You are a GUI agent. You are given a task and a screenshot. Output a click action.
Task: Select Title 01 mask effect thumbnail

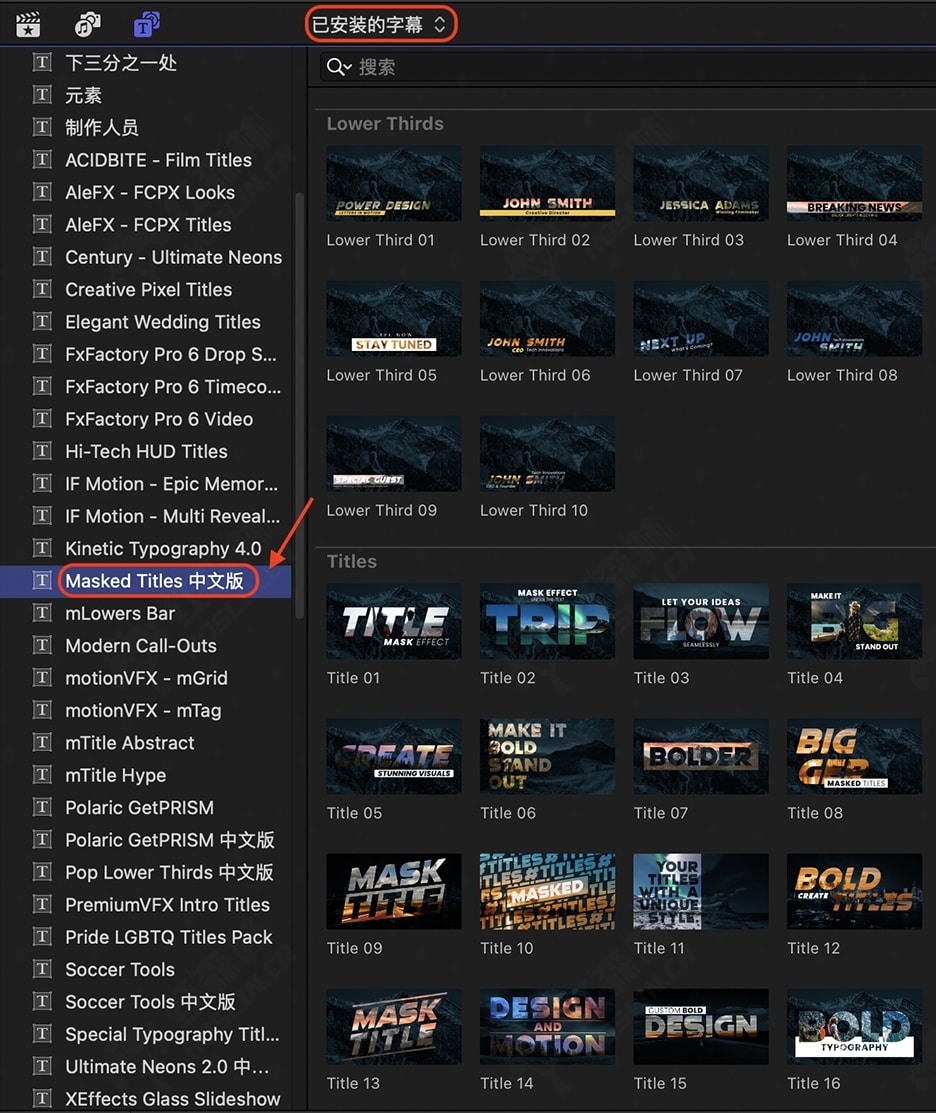394,621
